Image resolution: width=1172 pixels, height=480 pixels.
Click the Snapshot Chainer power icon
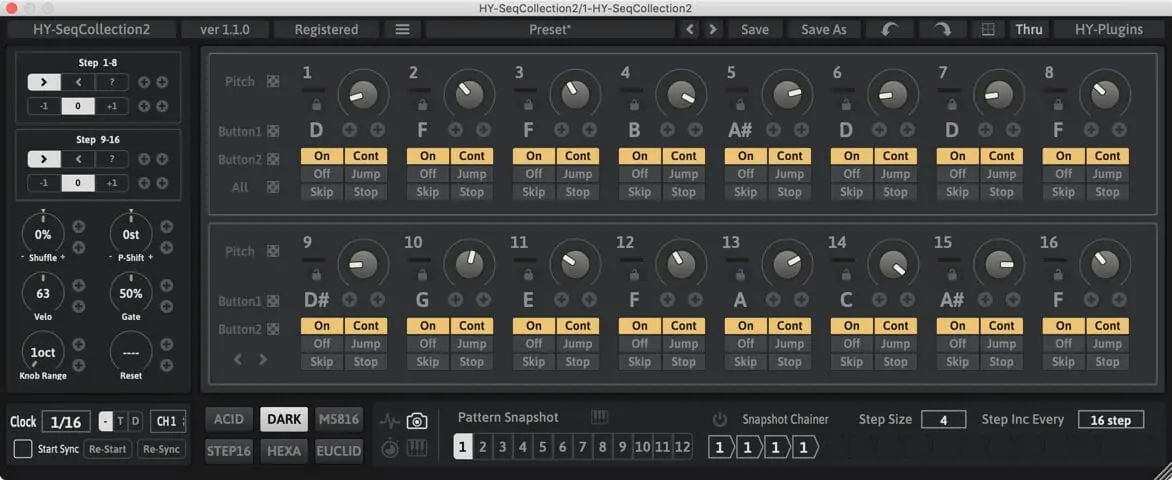(719, 420)
